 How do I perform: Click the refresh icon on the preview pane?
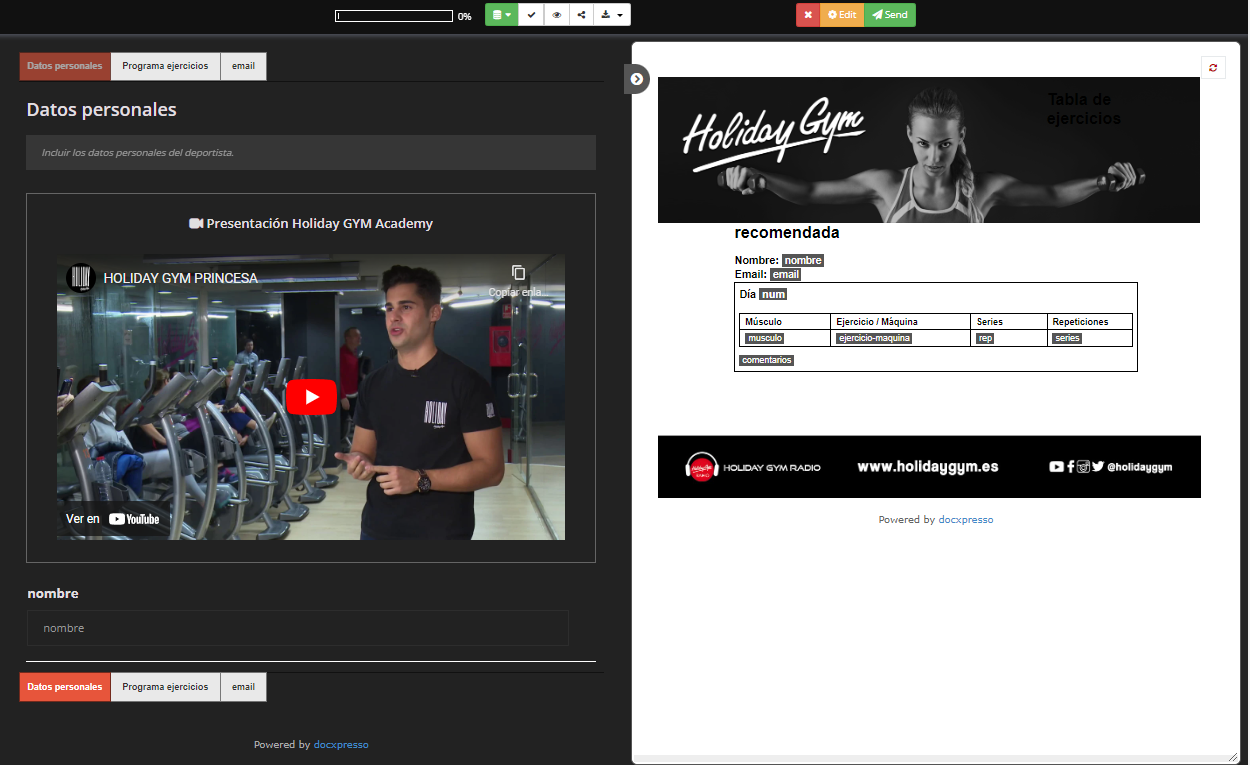(x=1213, y=67)
